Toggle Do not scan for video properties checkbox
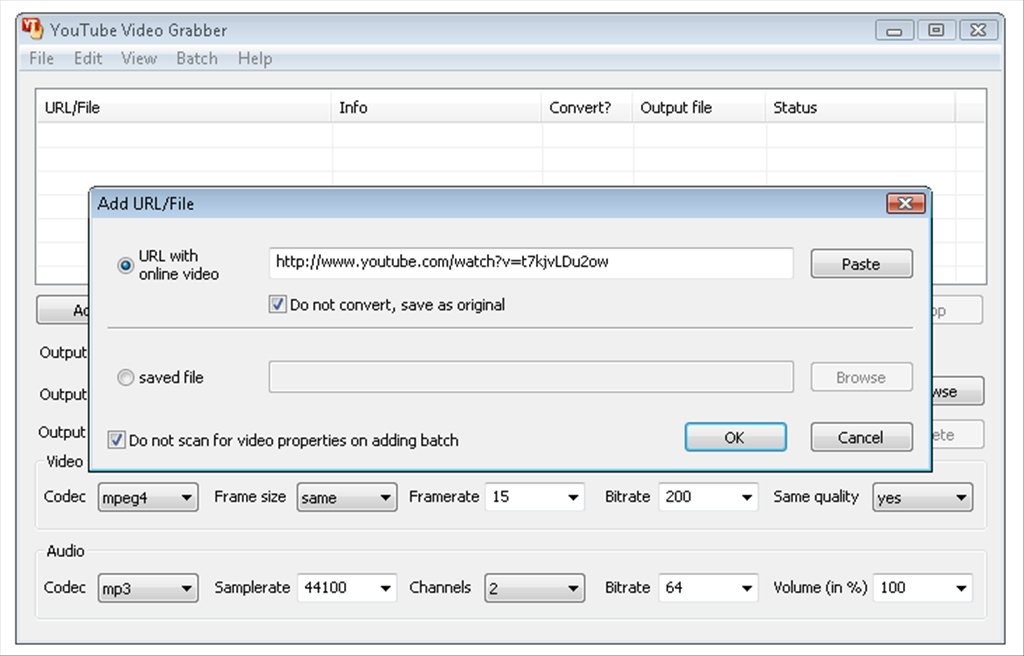The width and height of the screenshot is (1024, 656). click(x=116, y=440)
